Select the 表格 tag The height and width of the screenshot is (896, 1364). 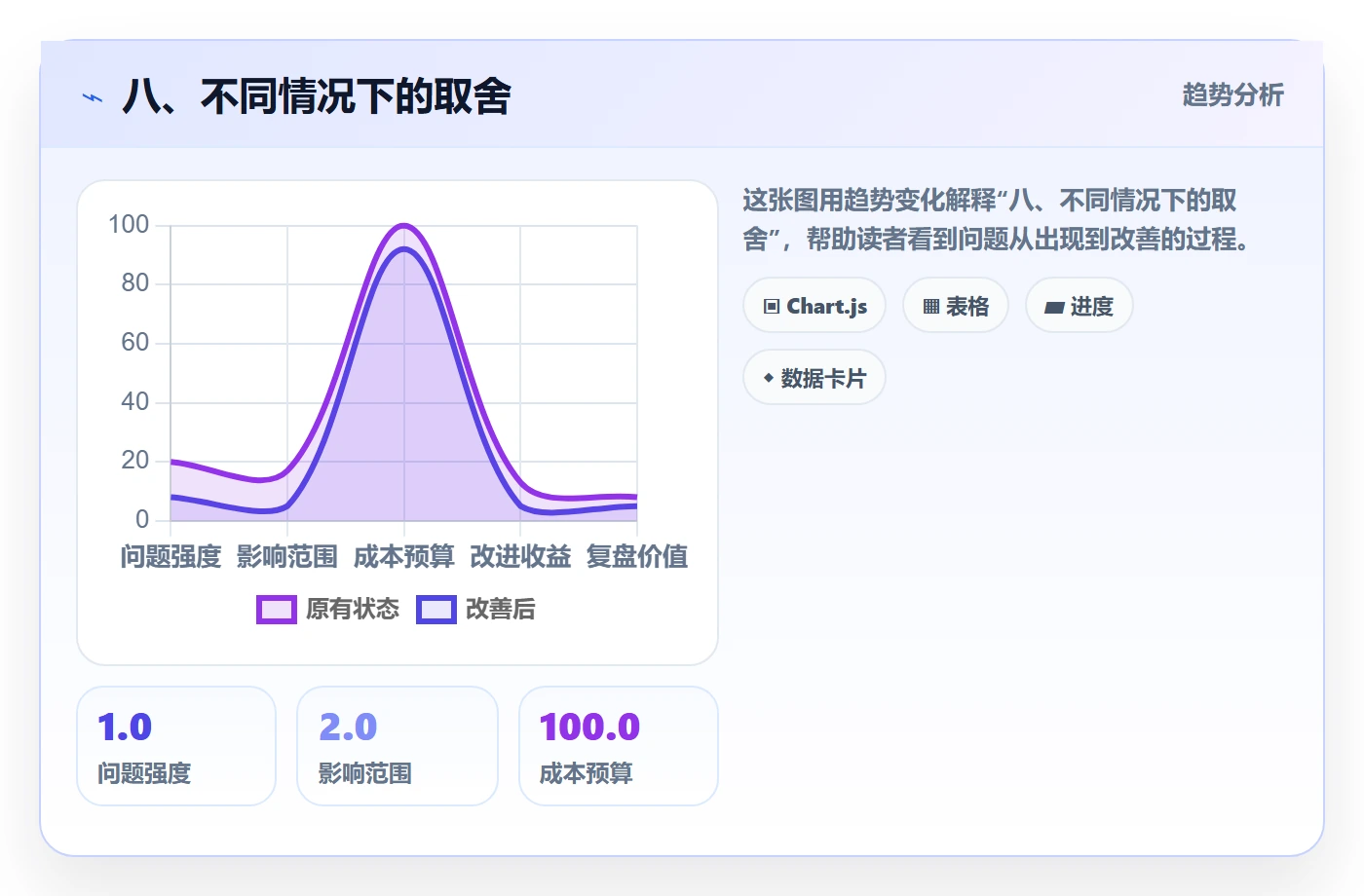click(956, 306)
